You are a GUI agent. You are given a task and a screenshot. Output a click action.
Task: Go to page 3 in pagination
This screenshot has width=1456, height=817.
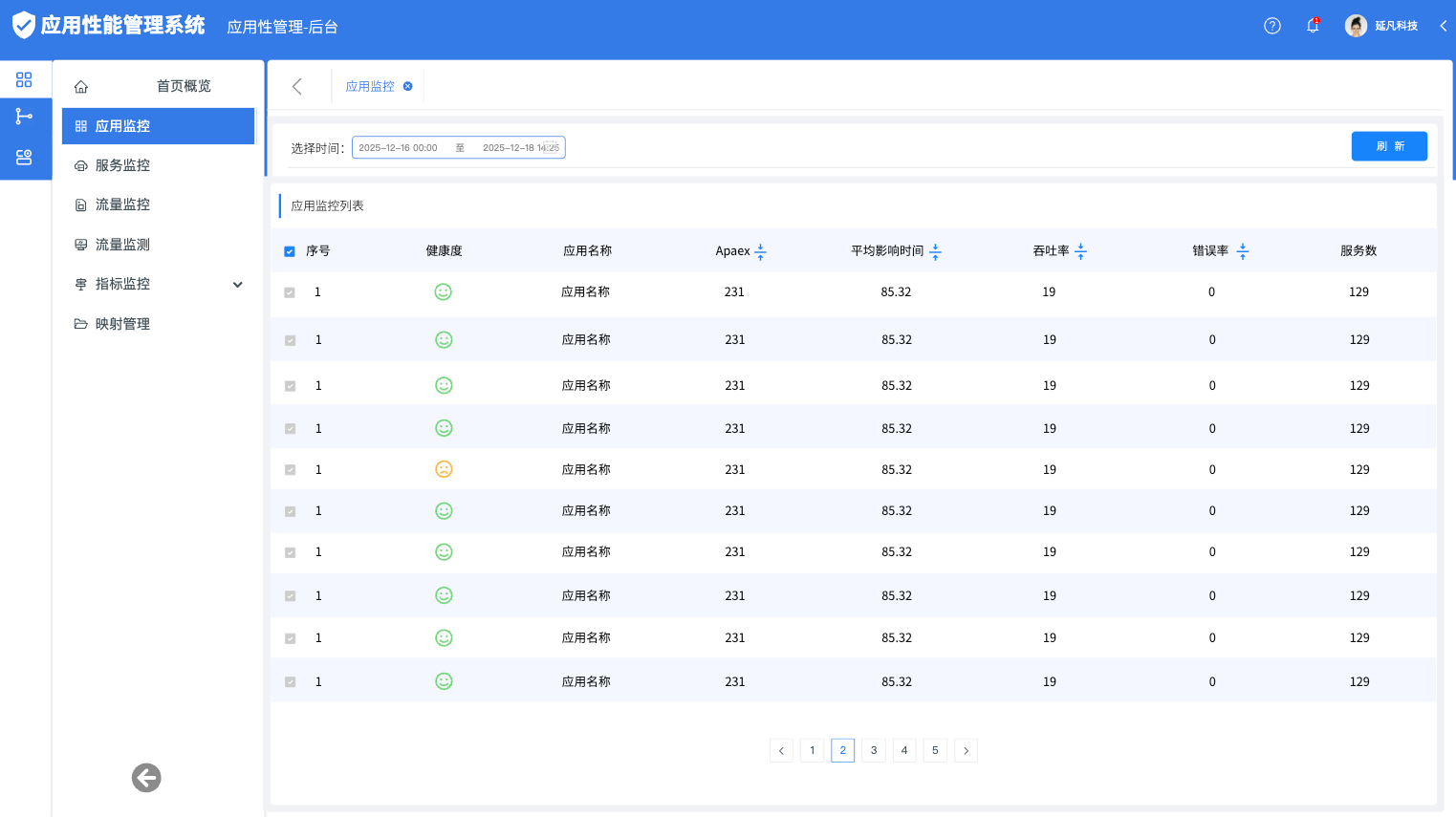coord(874,750)
